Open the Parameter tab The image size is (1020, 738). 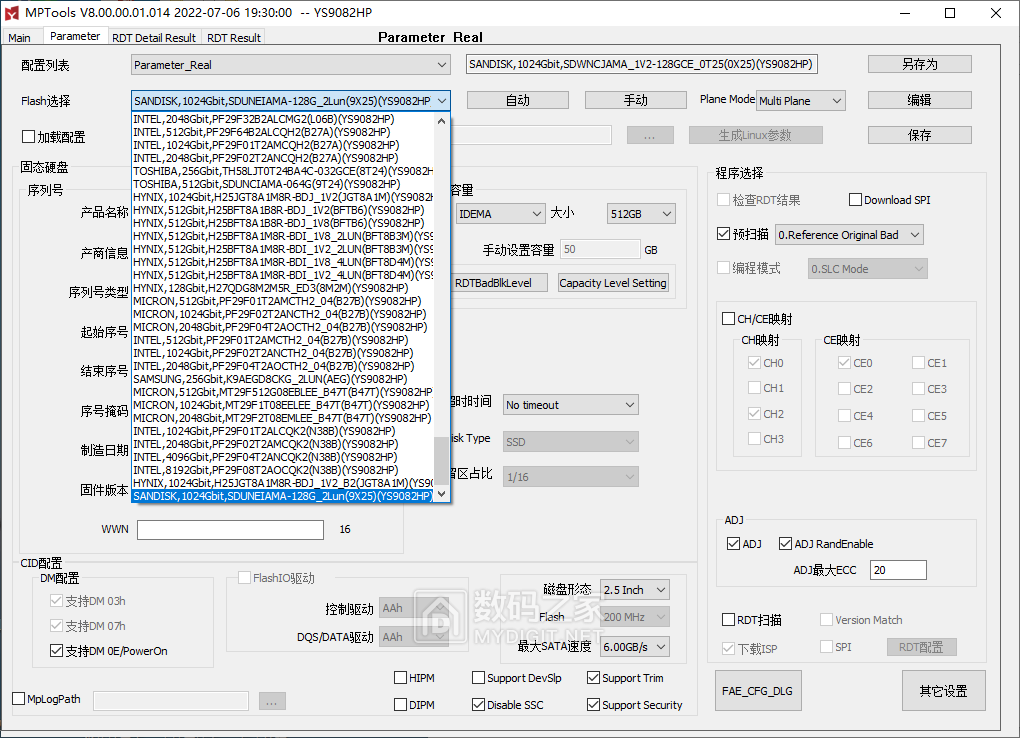tap(75, 36)
